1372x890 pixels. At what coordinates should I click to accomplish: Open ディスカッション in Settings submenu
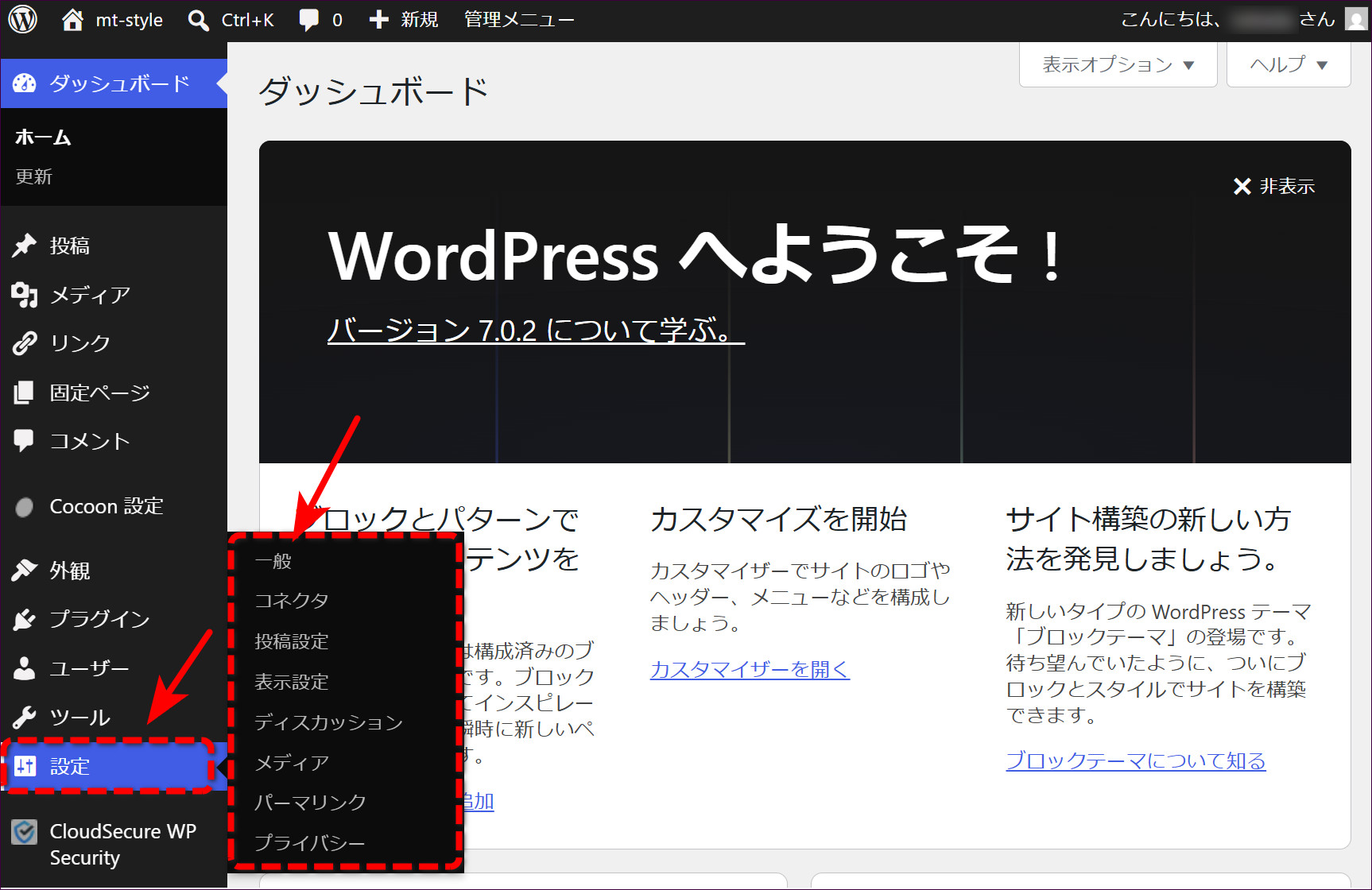coord(329,722)
